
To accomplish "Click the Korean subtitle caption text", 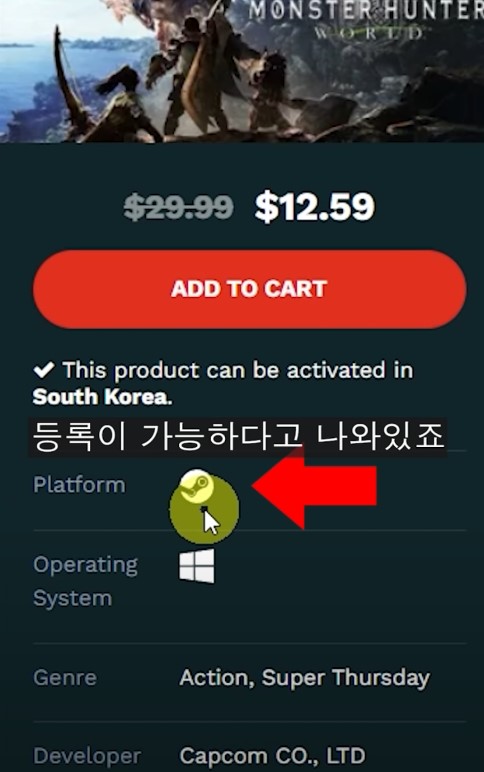I will click(238, 437).
